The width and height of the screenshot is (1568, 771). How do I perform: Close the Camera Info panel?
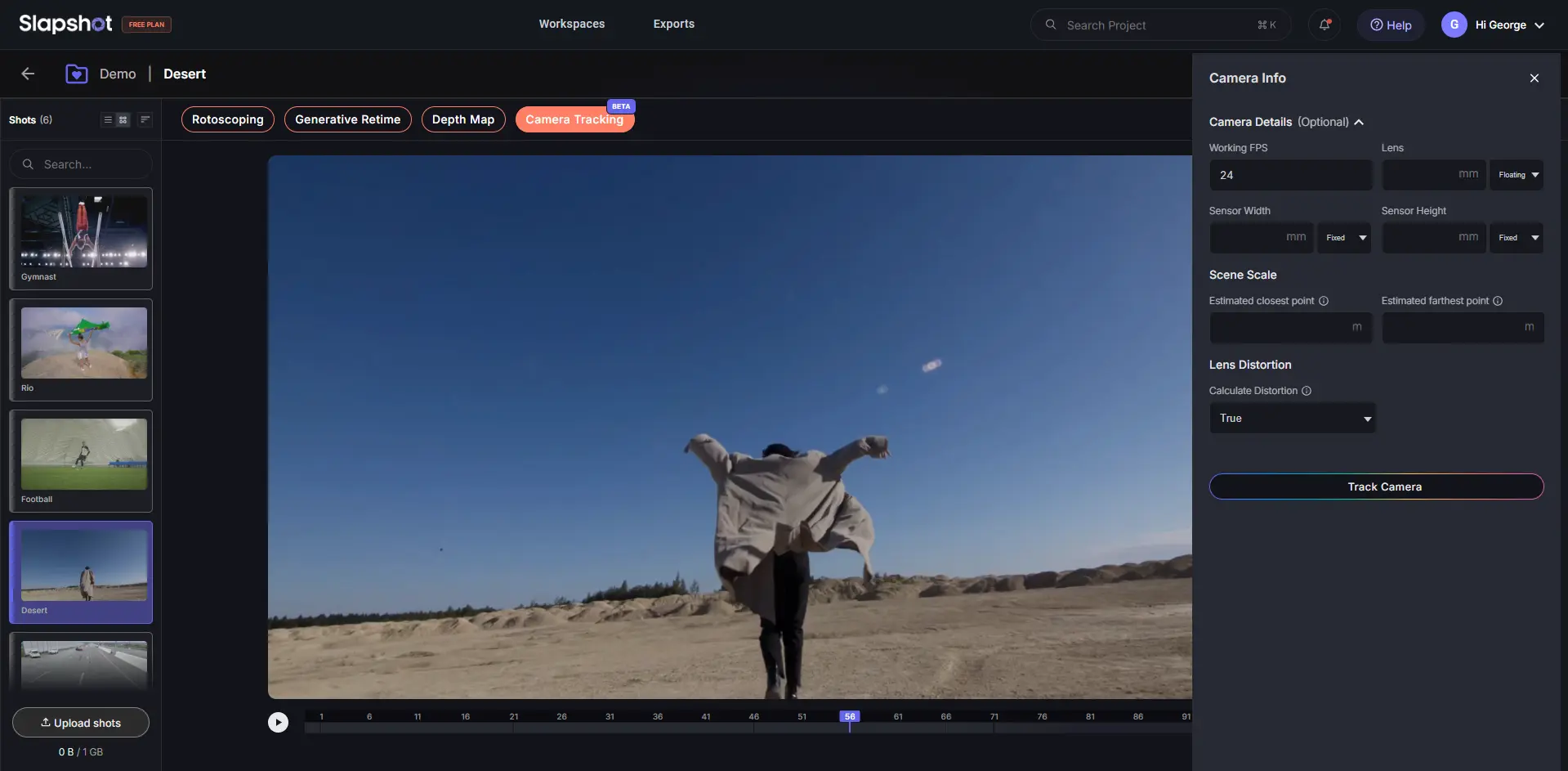pyautogui.click(x=1534, y=78)
